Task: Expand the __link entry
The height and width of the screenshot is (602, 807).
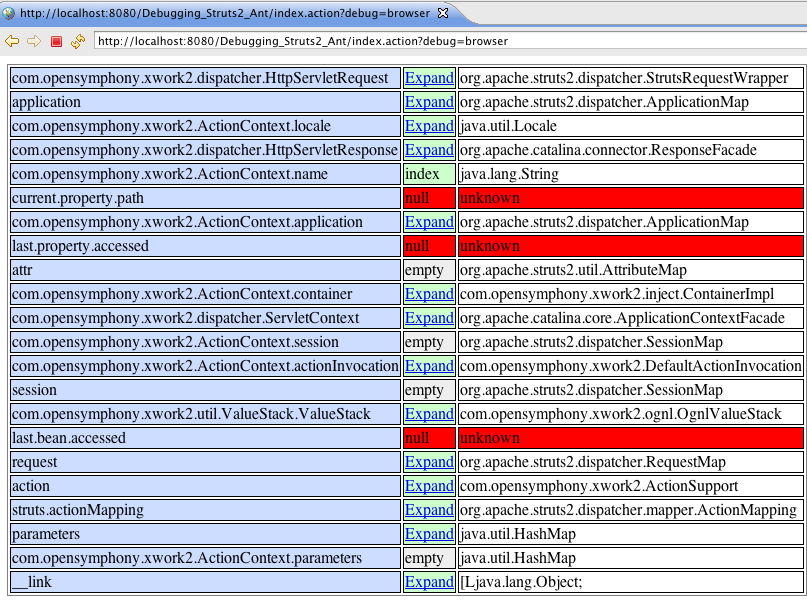Action: (x=429, y=582)
